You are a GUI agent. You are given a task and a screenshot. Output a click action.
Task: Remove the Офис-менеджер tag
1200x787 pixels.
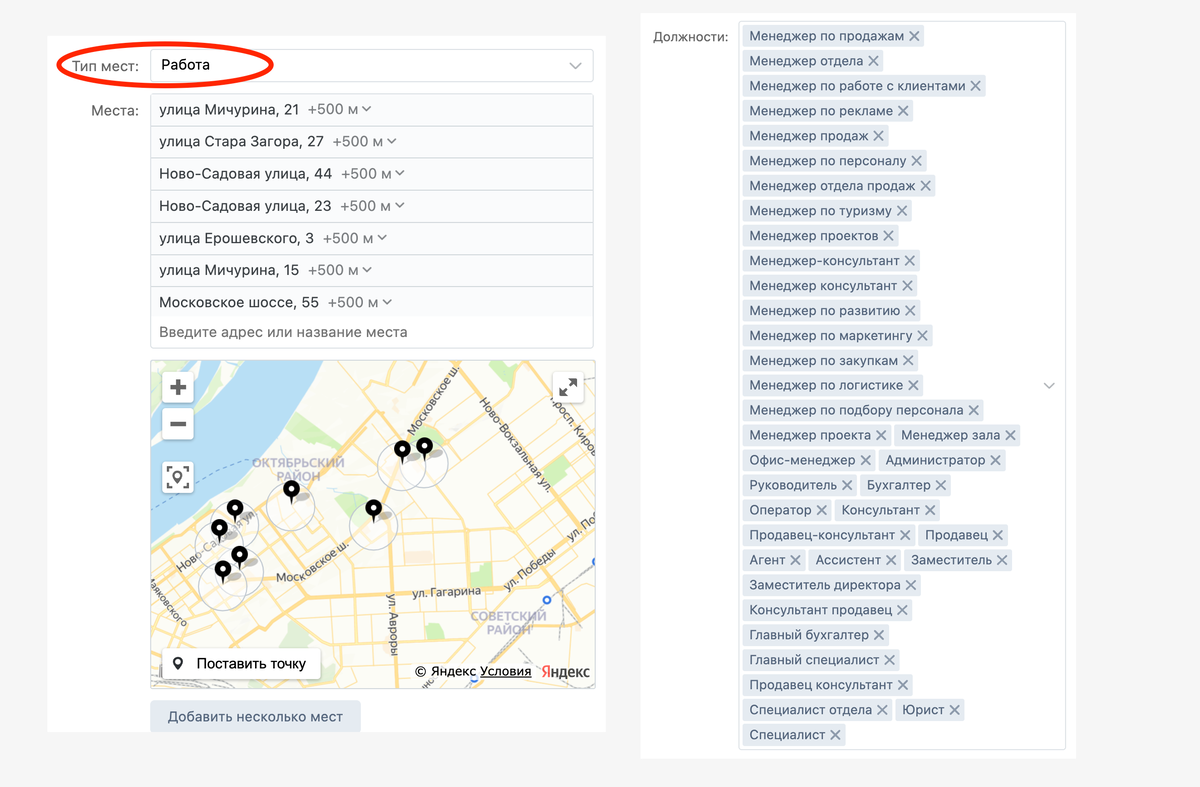(x=865, y=460)
